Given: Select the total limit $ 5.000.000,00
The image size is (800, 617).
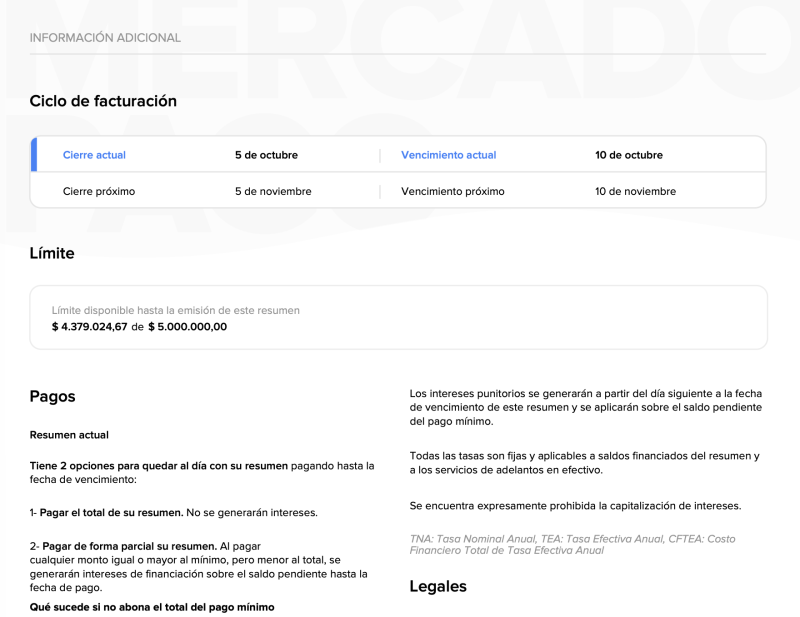Looking at the screenshot, I should [x=187, y=327].
